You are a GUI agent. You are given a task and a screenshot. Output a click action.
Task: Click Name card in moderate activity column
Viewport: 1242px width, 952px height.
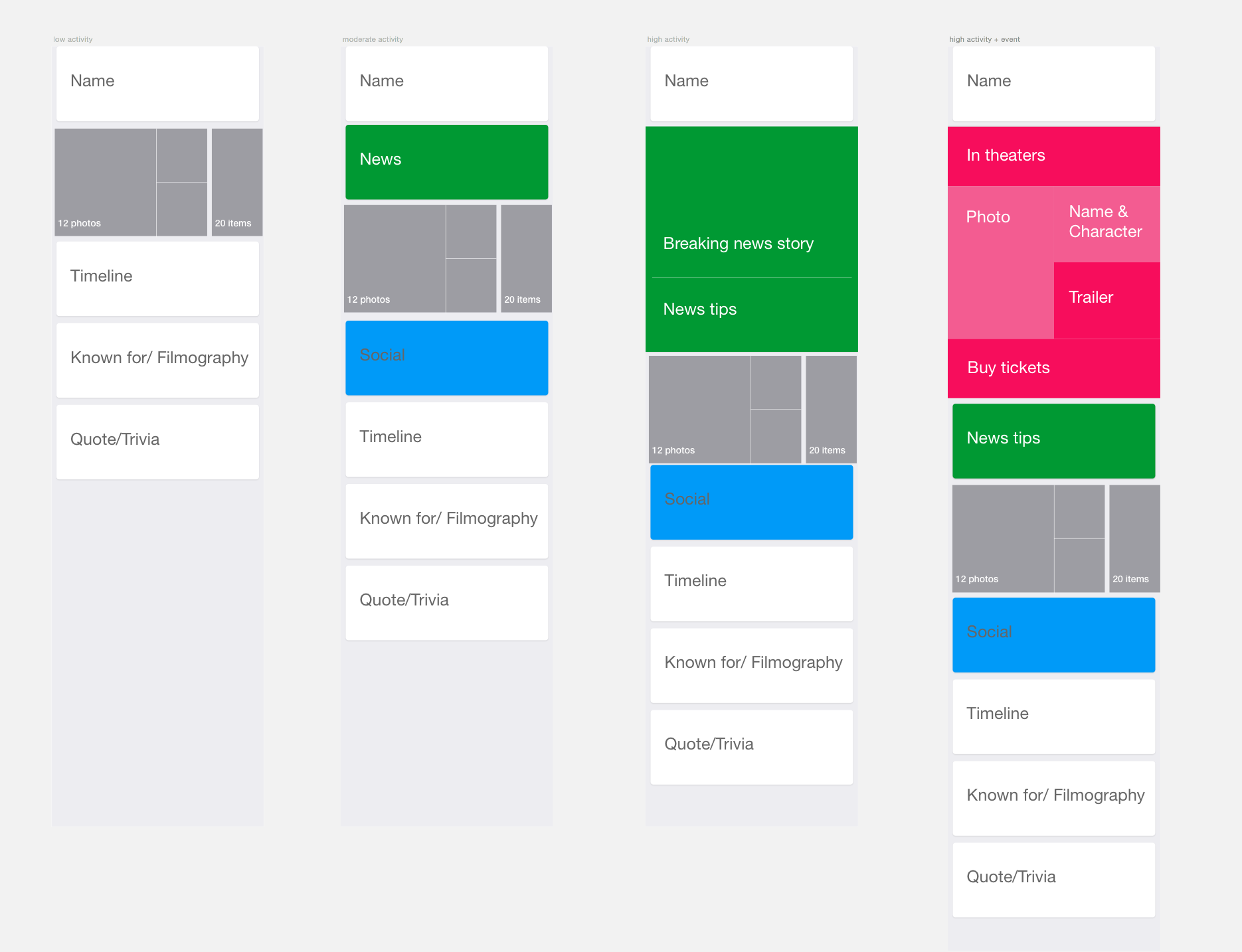(x=447, y=83)
